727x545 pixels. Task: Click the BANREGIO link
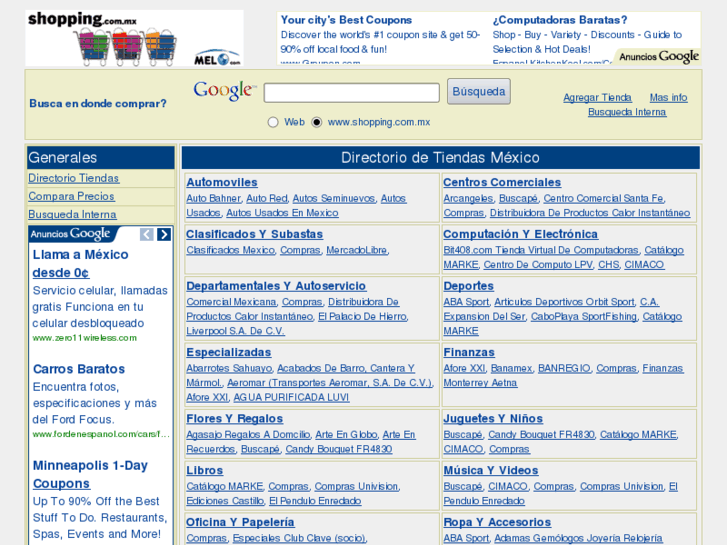[x=564, y=368]
